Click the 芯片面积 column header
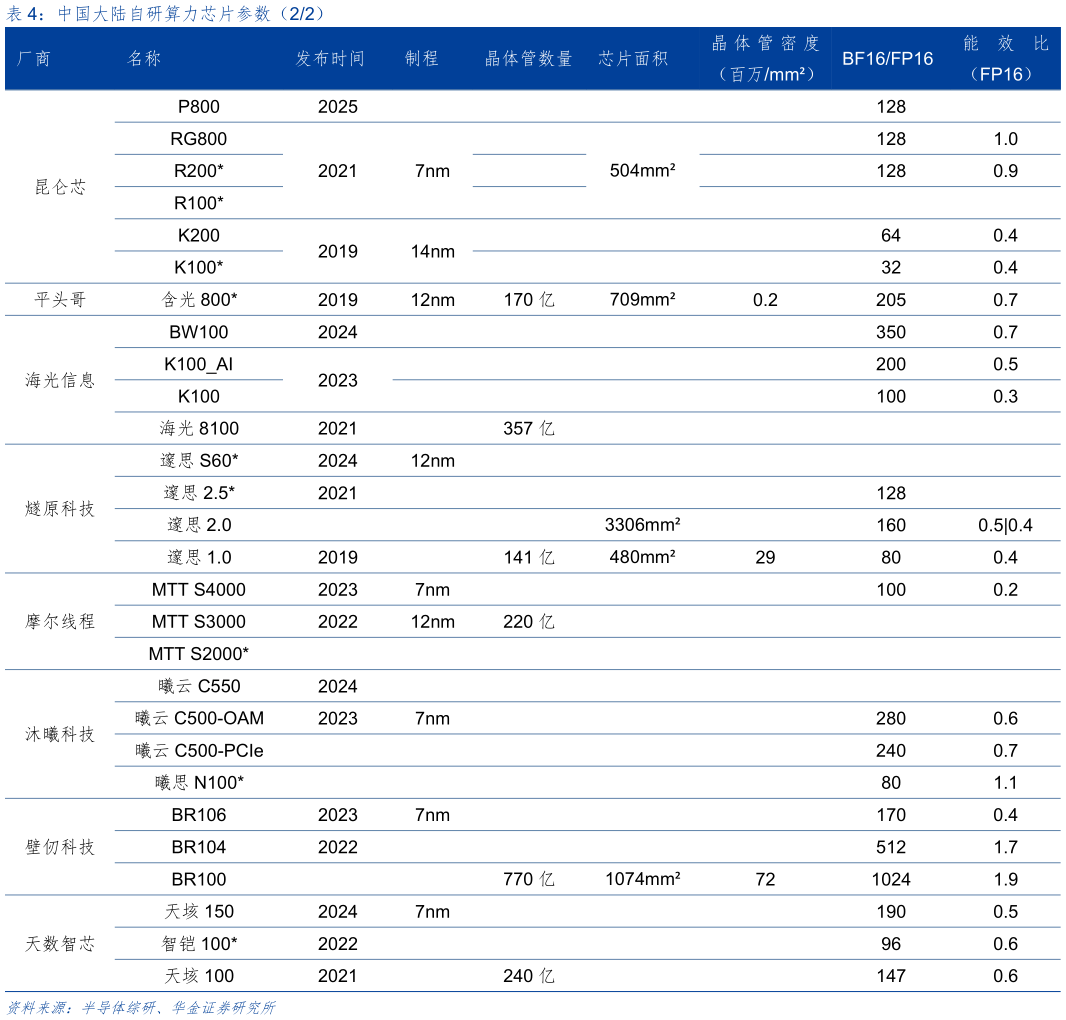The image size is (1066, 1020). pyautogui.click(x=633, y=59)
